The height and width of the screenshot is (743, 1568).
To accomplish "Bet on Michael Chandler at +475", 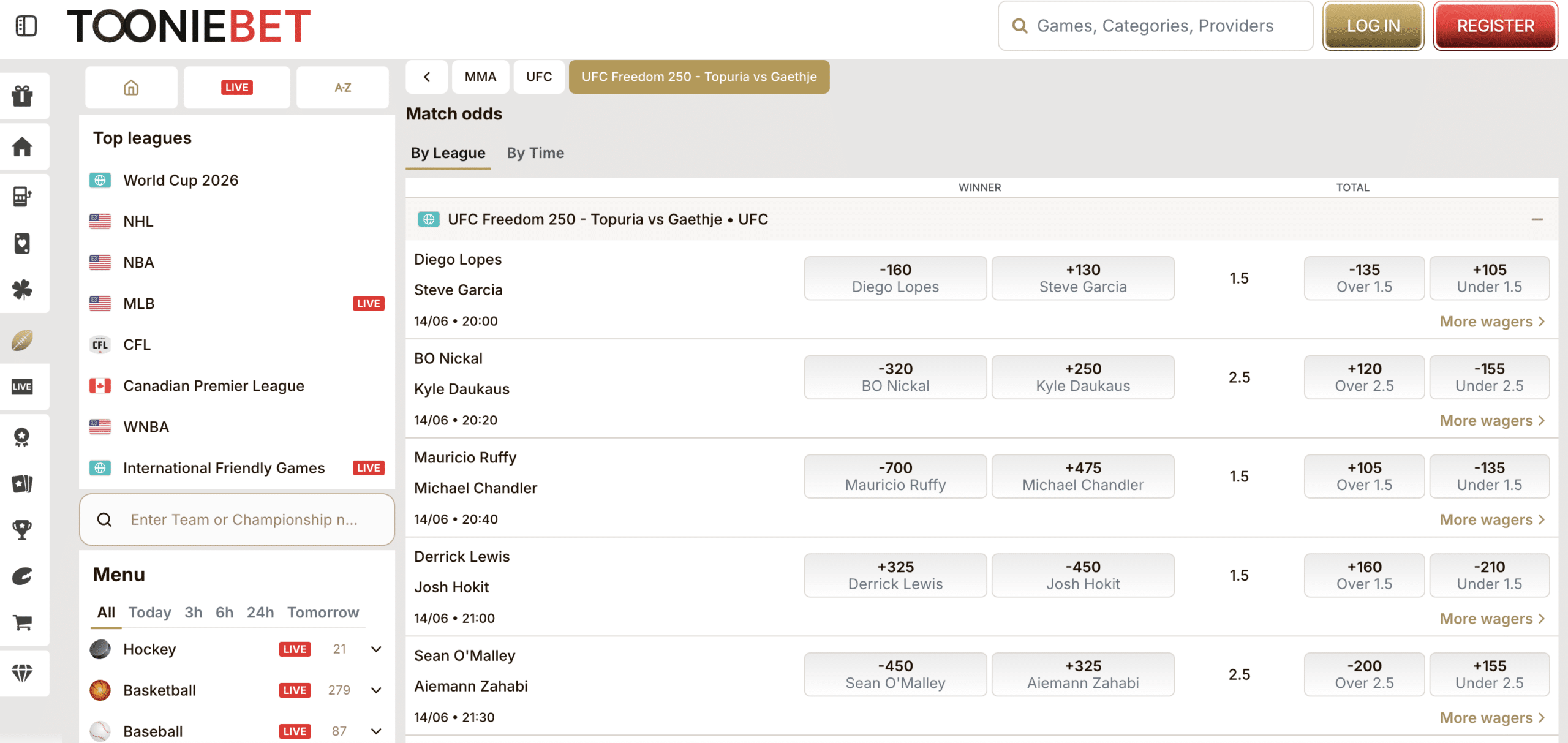I will [1083, 476].
